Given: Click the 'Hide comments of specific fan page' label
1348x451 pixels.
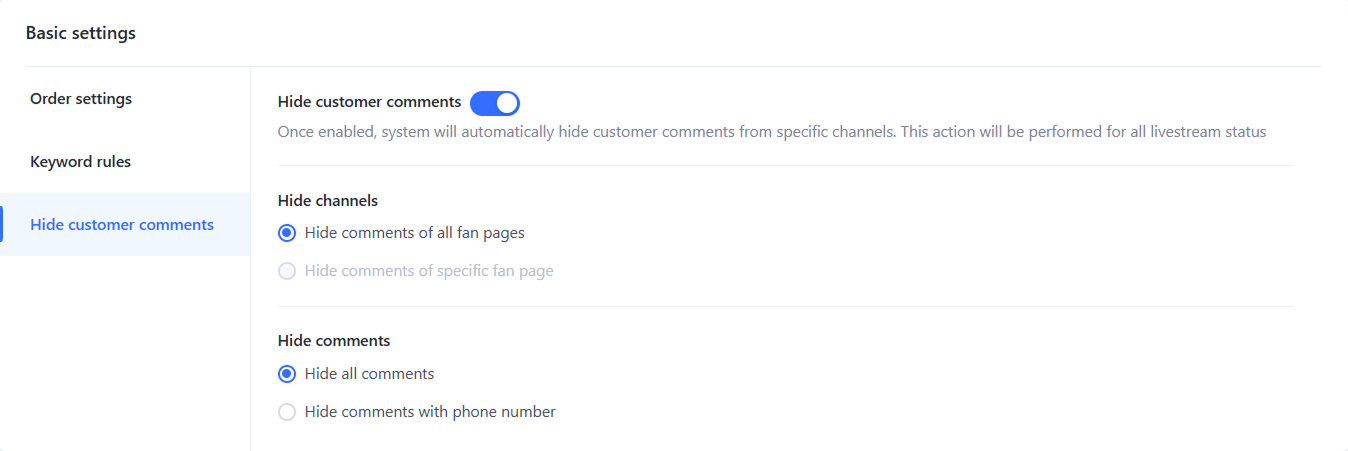Looking at the screenshot, I should tap(429, 271).
